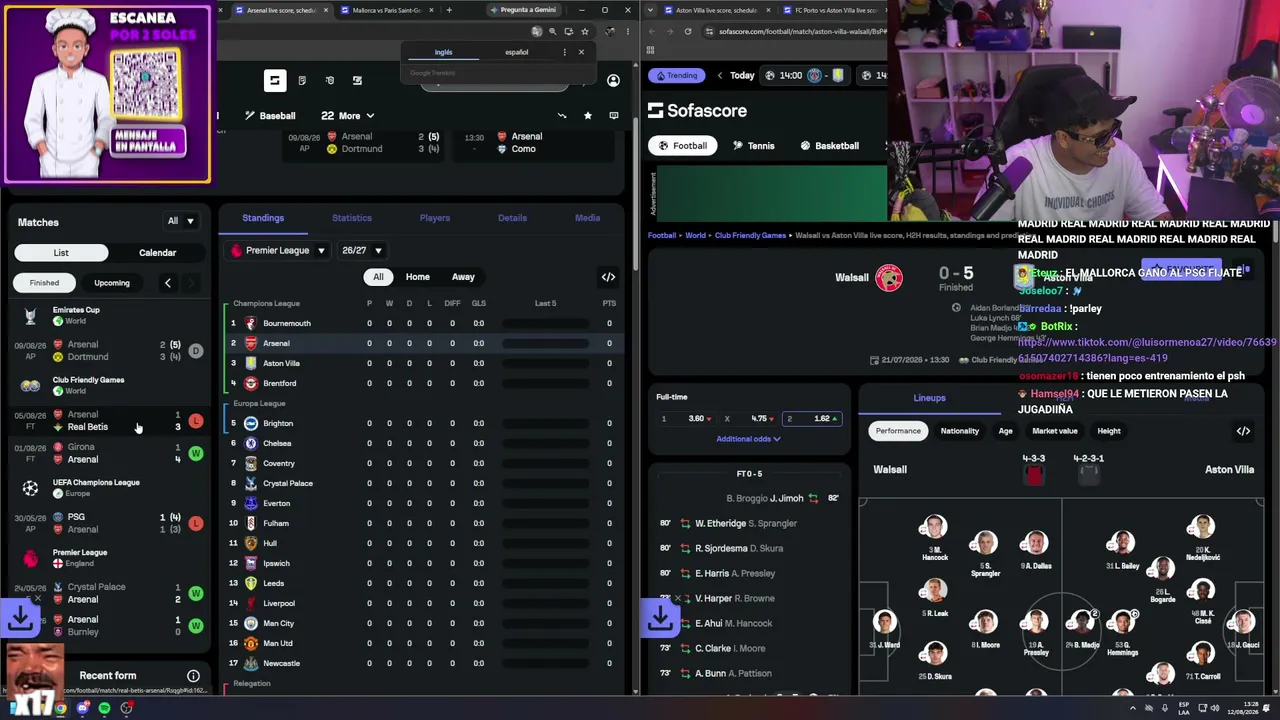This screenshot has width=1280, height=720.
Task: Open the apps grid icon in right browser
Action: click(651, 49)
